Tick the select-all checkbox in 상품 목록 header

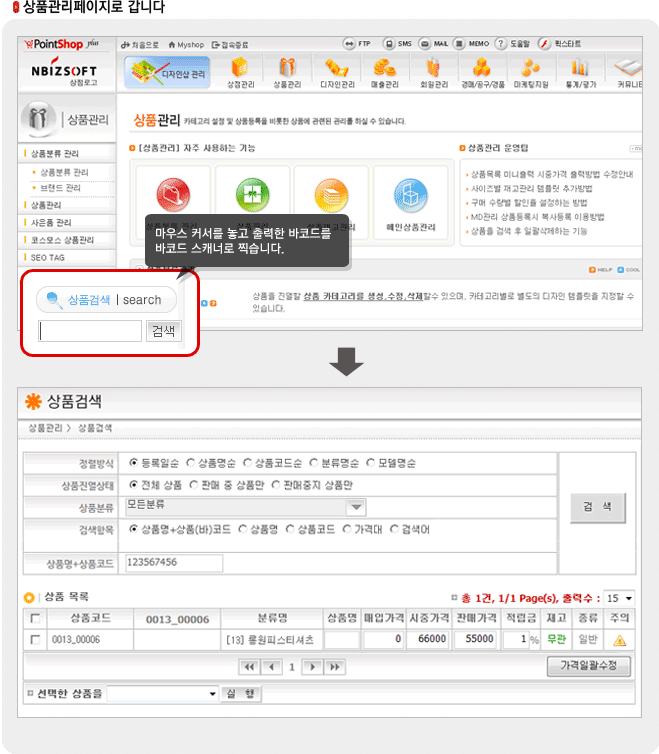35,618
